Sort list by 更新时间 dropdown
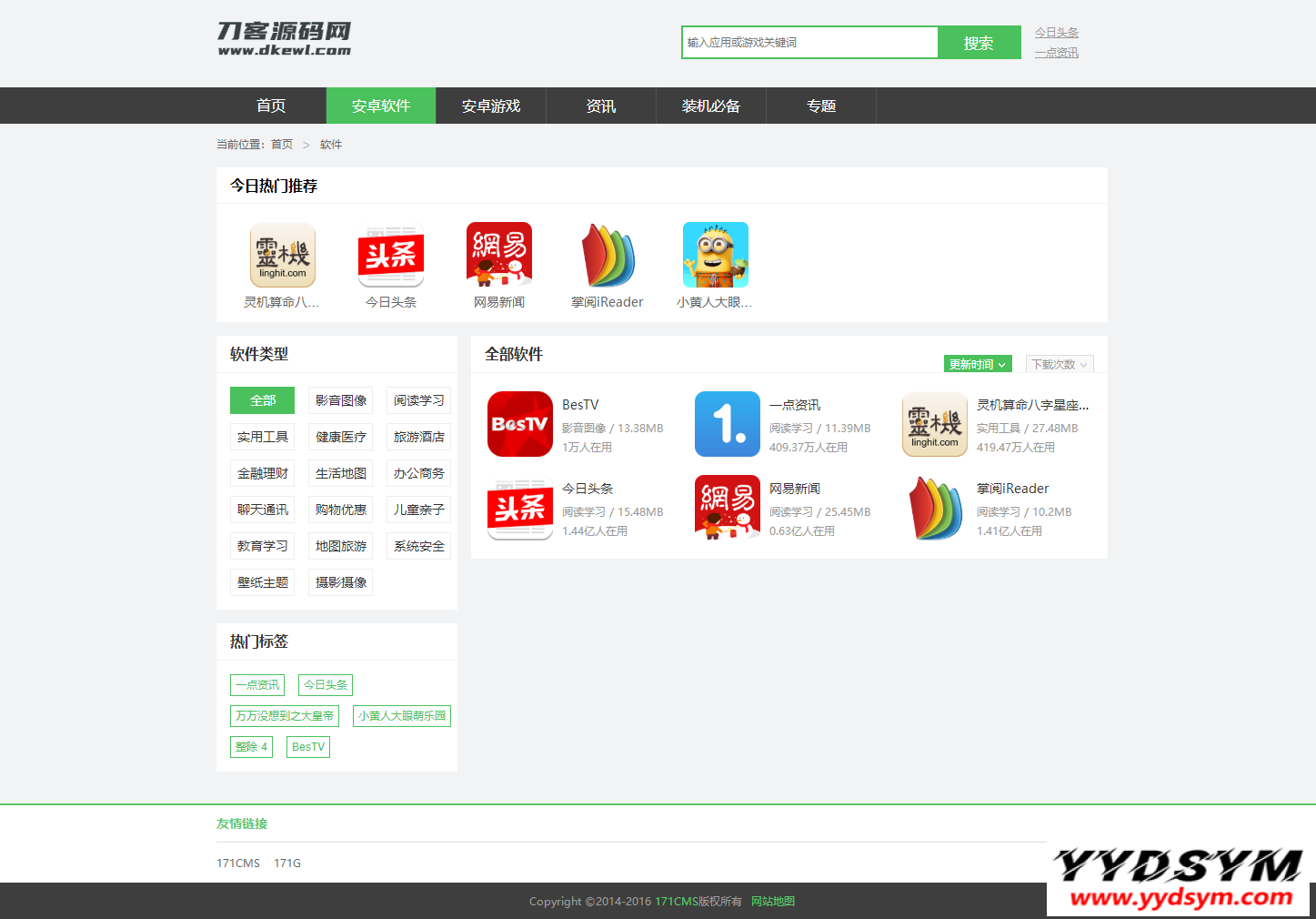The image size is (1316, 919). click(978, 364)
